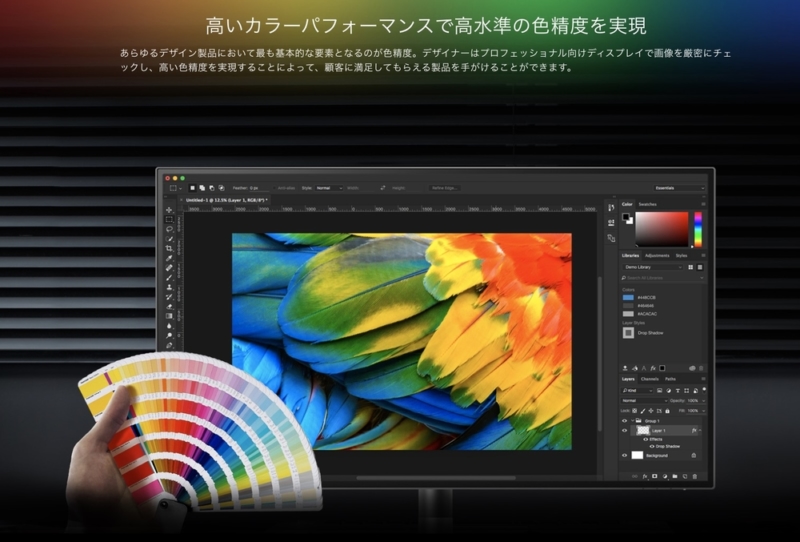The image size is (800, 542).
Task: Collapse Layer 1 effects list arrow
Action: tap(700, 430)
